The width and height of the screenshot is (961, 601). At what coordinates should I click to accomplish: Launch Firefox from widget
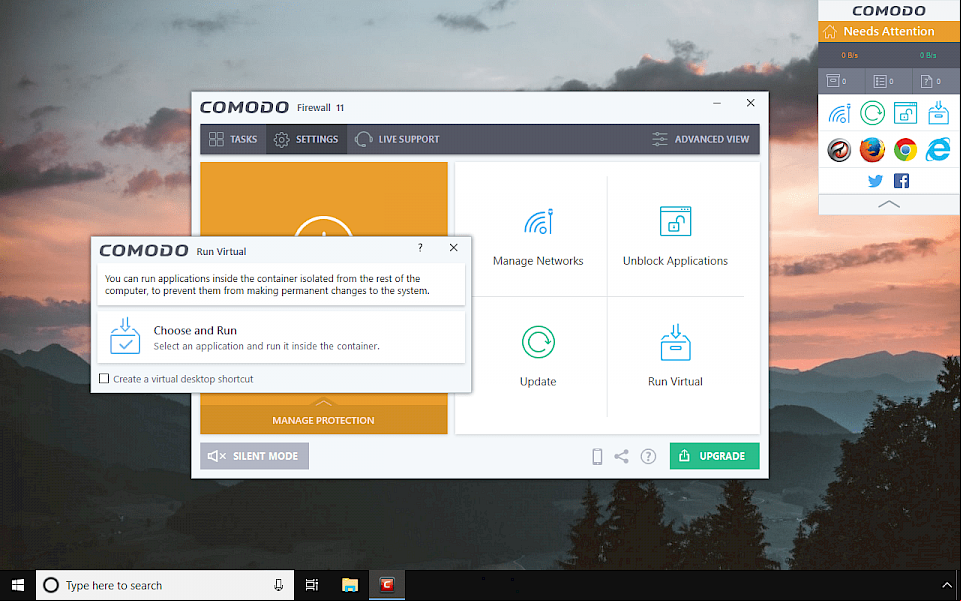872,149
